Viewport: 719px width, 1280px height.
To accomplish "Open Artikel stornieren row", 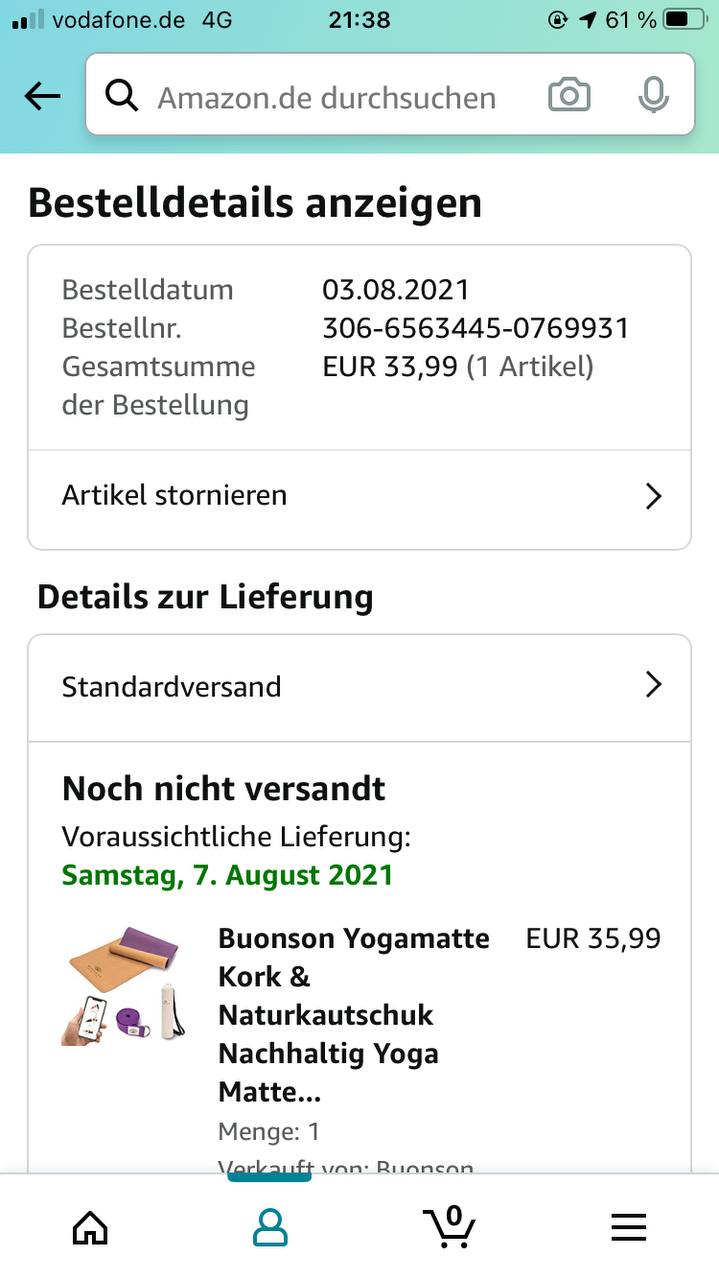I will [x=175, y=495].
